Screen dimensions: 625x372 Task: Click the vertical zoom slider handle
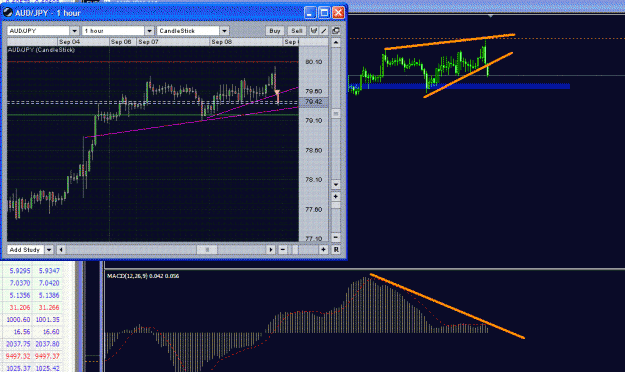click(x=336, y=205)
